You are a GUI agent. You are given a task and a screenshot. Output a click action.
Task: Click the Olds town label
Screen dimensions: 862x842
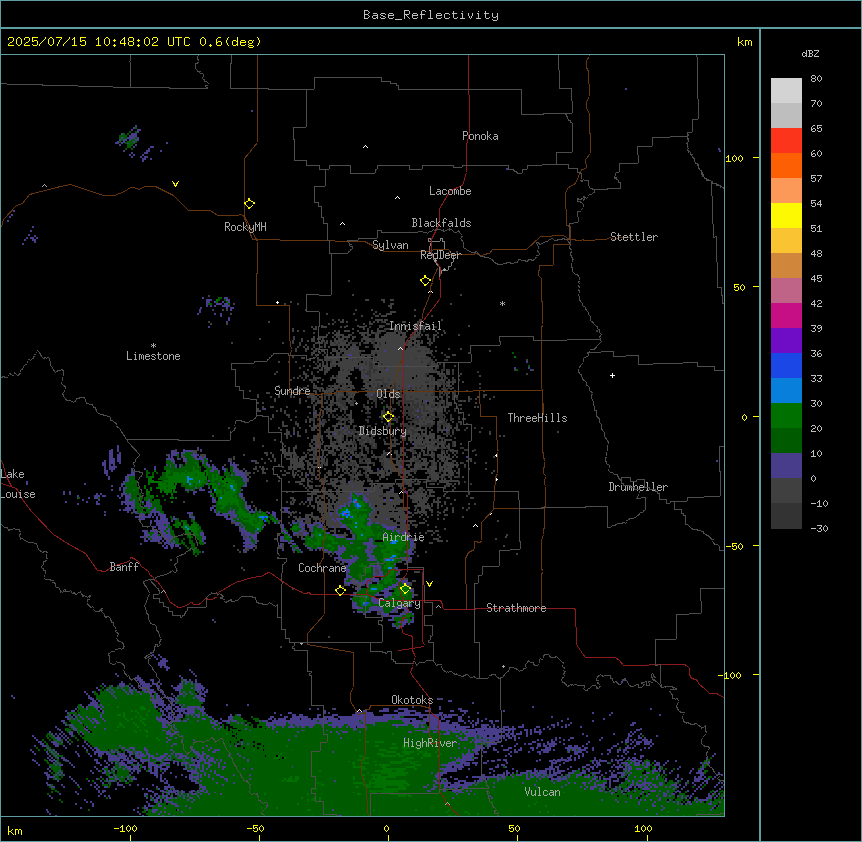coord(388,394)
